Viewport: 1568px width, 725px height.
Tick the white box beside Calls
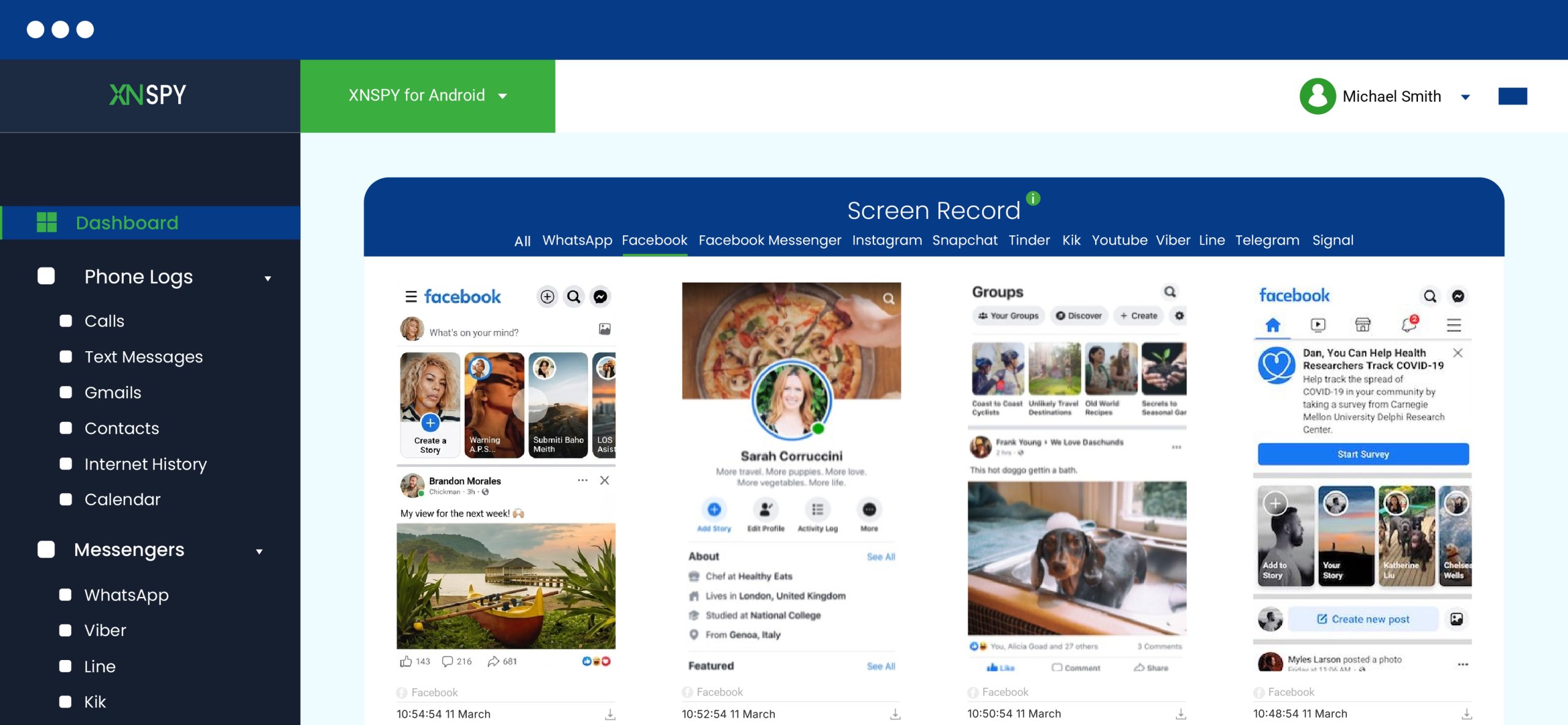(66, 321)
